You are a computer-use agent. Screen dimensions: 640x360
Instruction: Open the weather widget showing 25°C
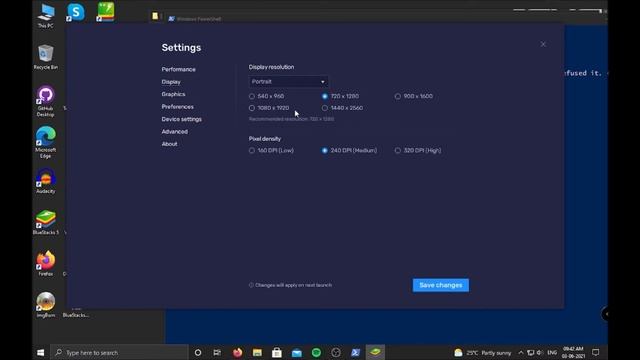[x=482, y=353]
